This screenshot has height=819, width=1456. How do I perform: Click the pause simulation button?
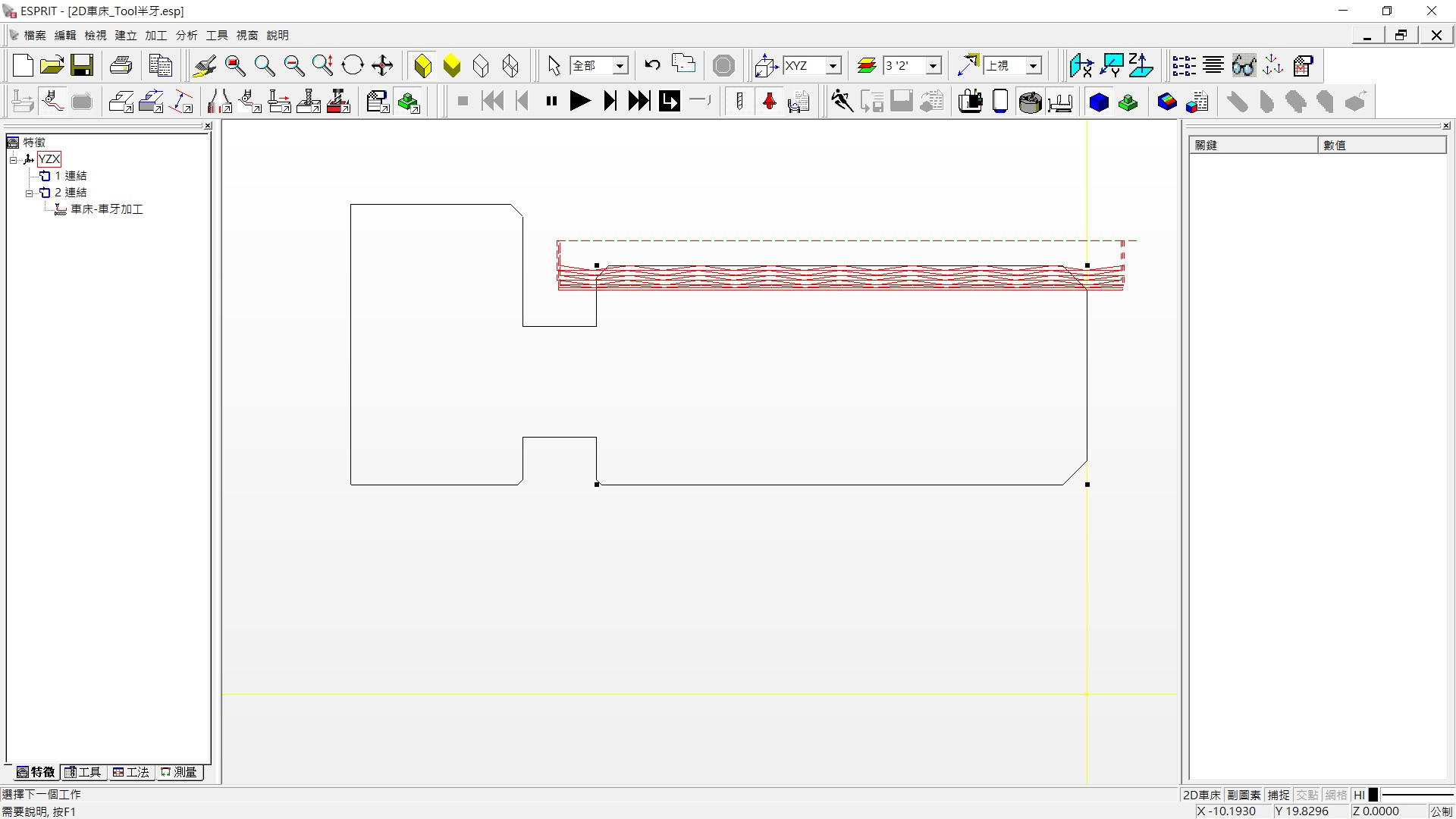pos(551,101)
